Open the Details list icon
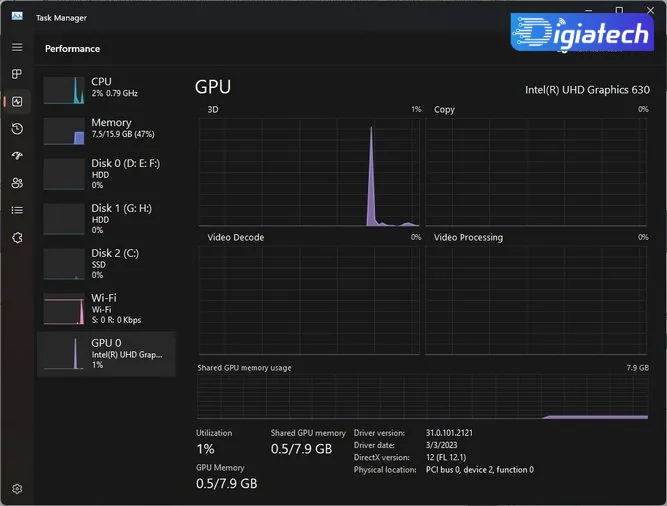 (x=17, y=210)
